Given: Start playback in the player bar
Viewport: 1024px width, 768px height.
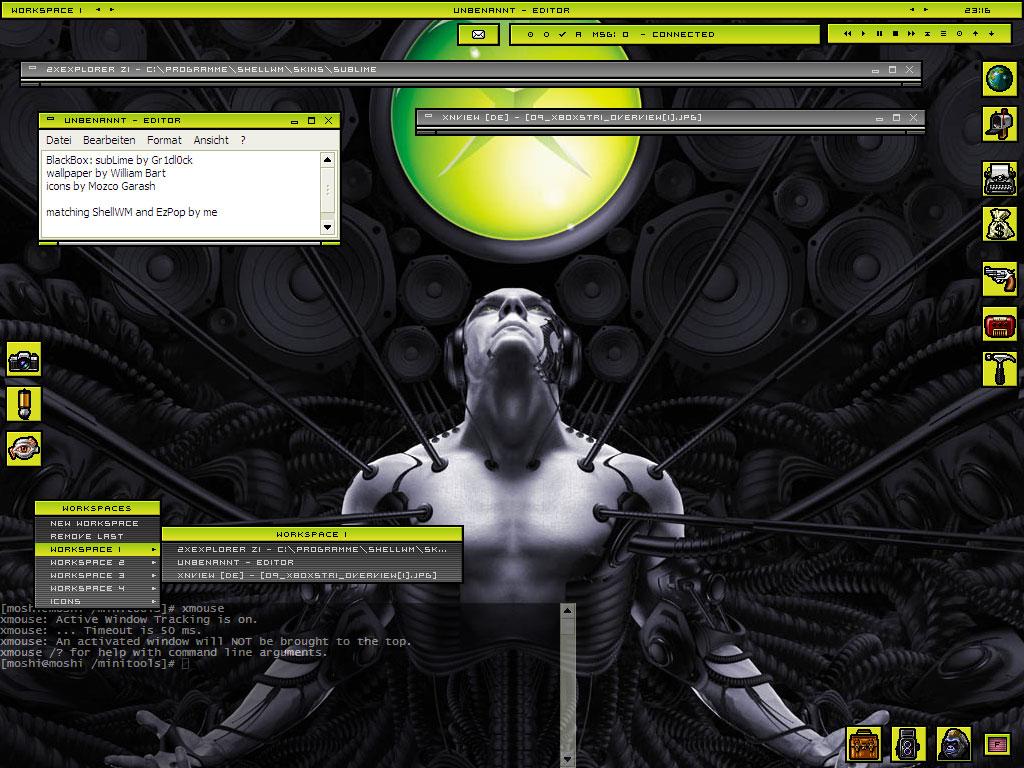Looking at the screenshot, I should point(863,34).
